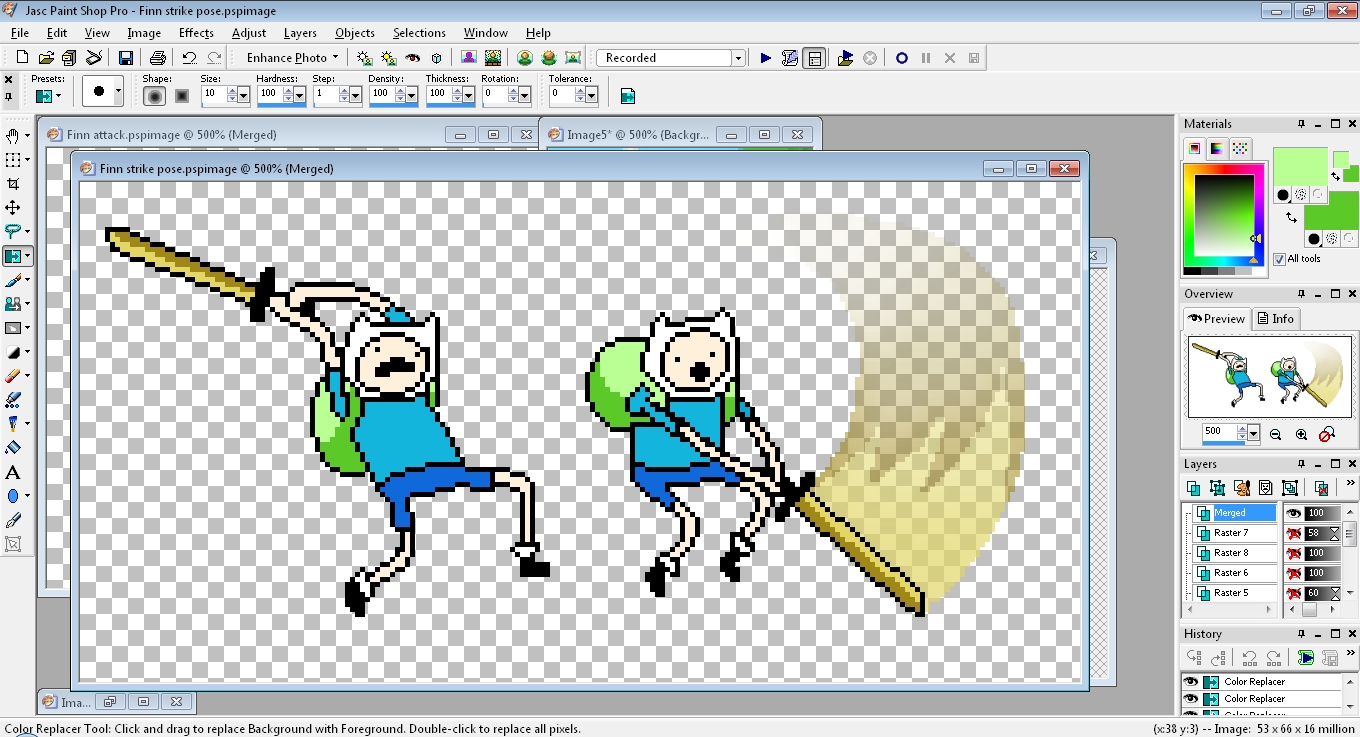Image resolution: width=1360 pixels, height=737 pixels.
Task: Activate the Finn attack.pspimage window
Action: click(172, 135)
